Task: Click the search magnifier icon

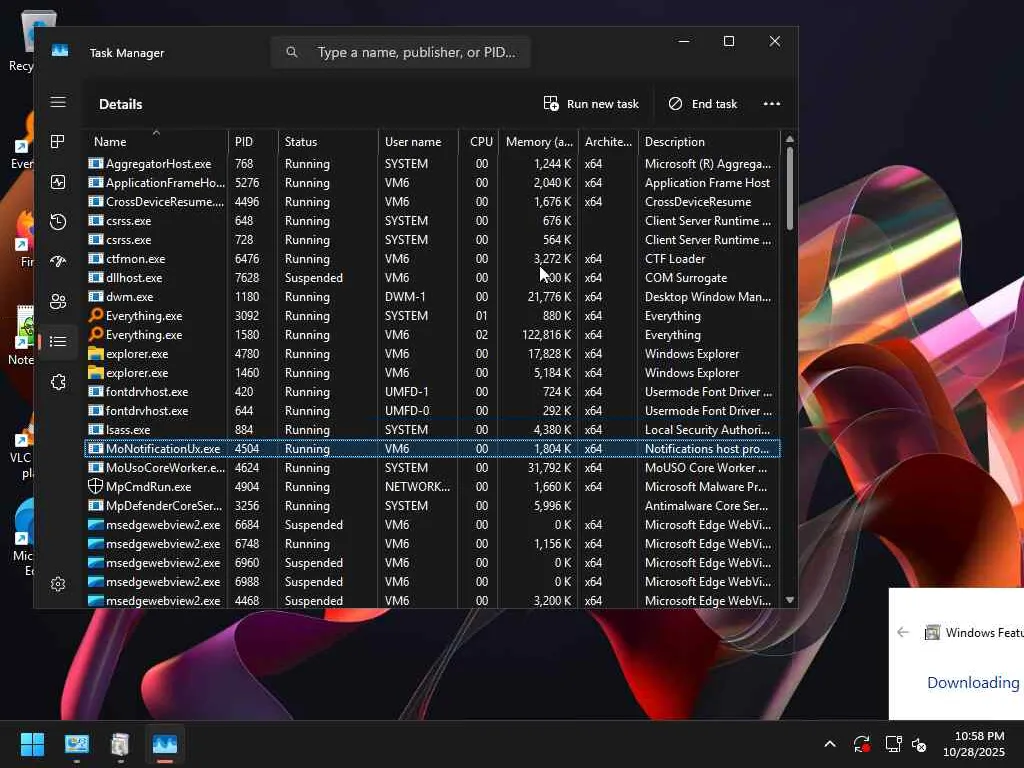Action: 292,52
